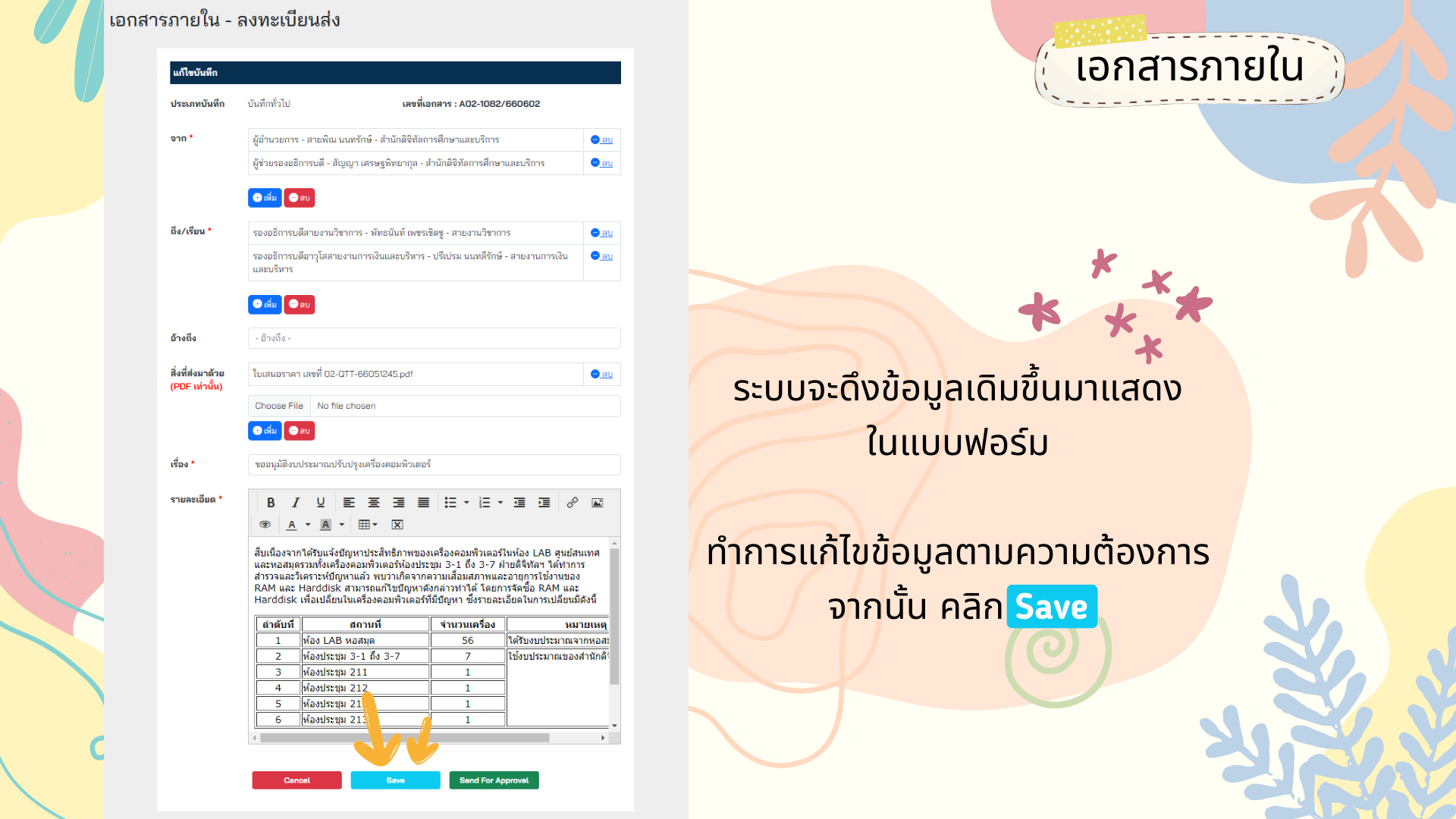Add an attachment with เพิ่ม below Choose File

click(x=265, y=431)
